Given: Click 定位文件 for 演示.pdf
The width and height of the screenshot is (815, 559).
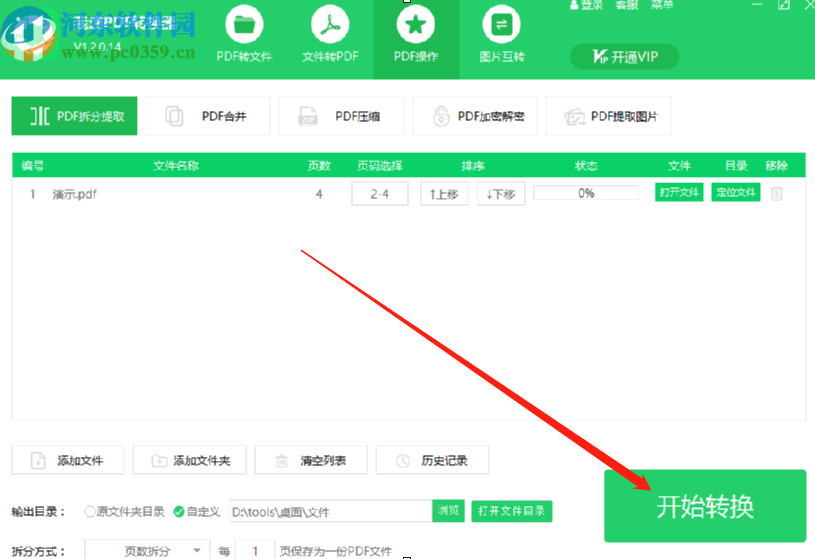Looking at the screenshot, I should 736,192.
